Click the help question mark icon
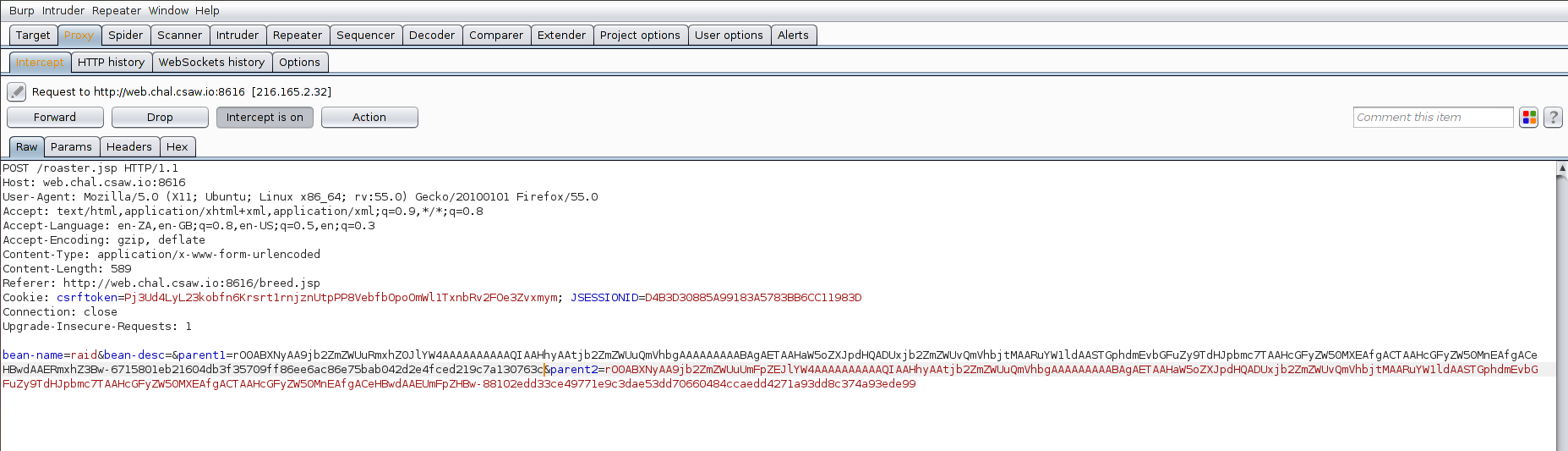The height and width of the screenshot is (451, 1568). click(x=1553, y=118)
